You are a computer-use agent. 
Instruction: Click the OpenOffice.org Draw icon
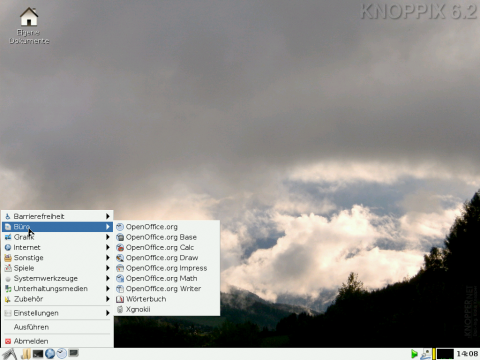point(120,258)
